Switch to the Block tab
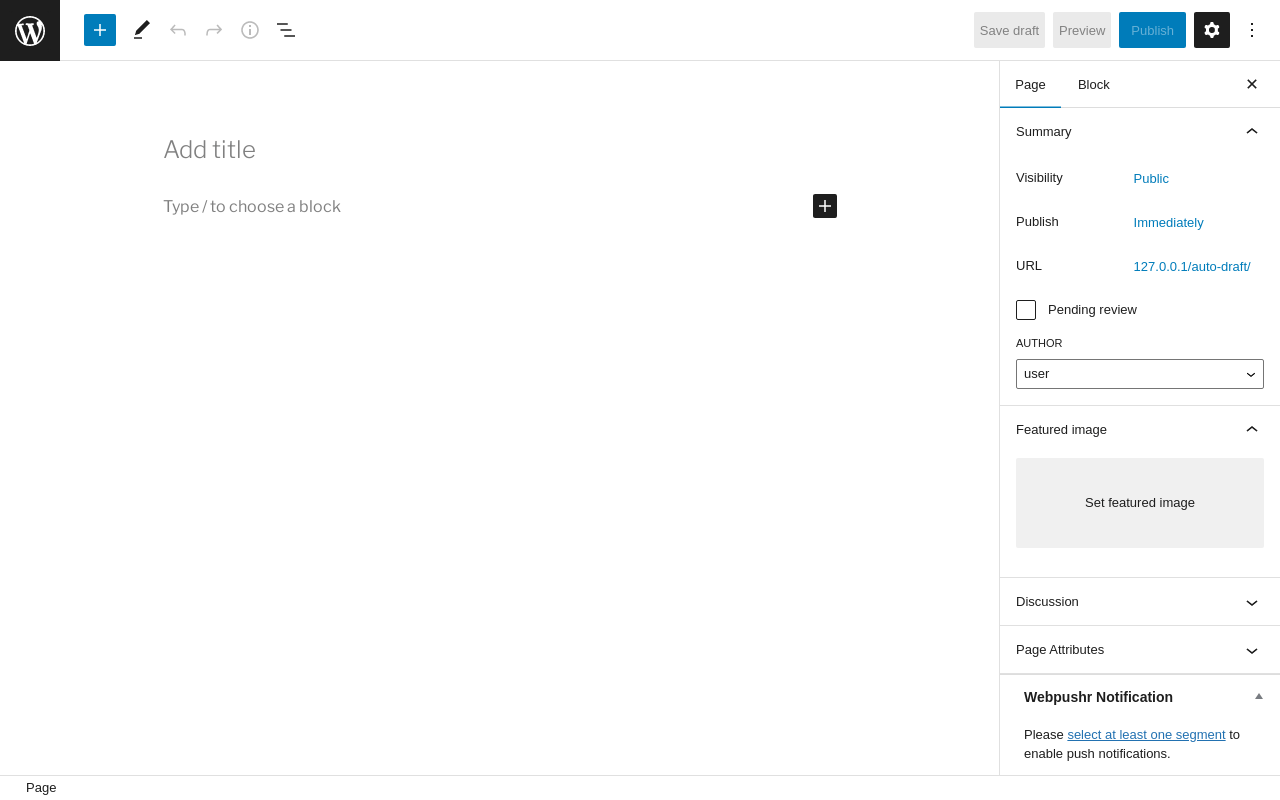The width and height of the screenshot is (1280, 800). click(1094, 84)
